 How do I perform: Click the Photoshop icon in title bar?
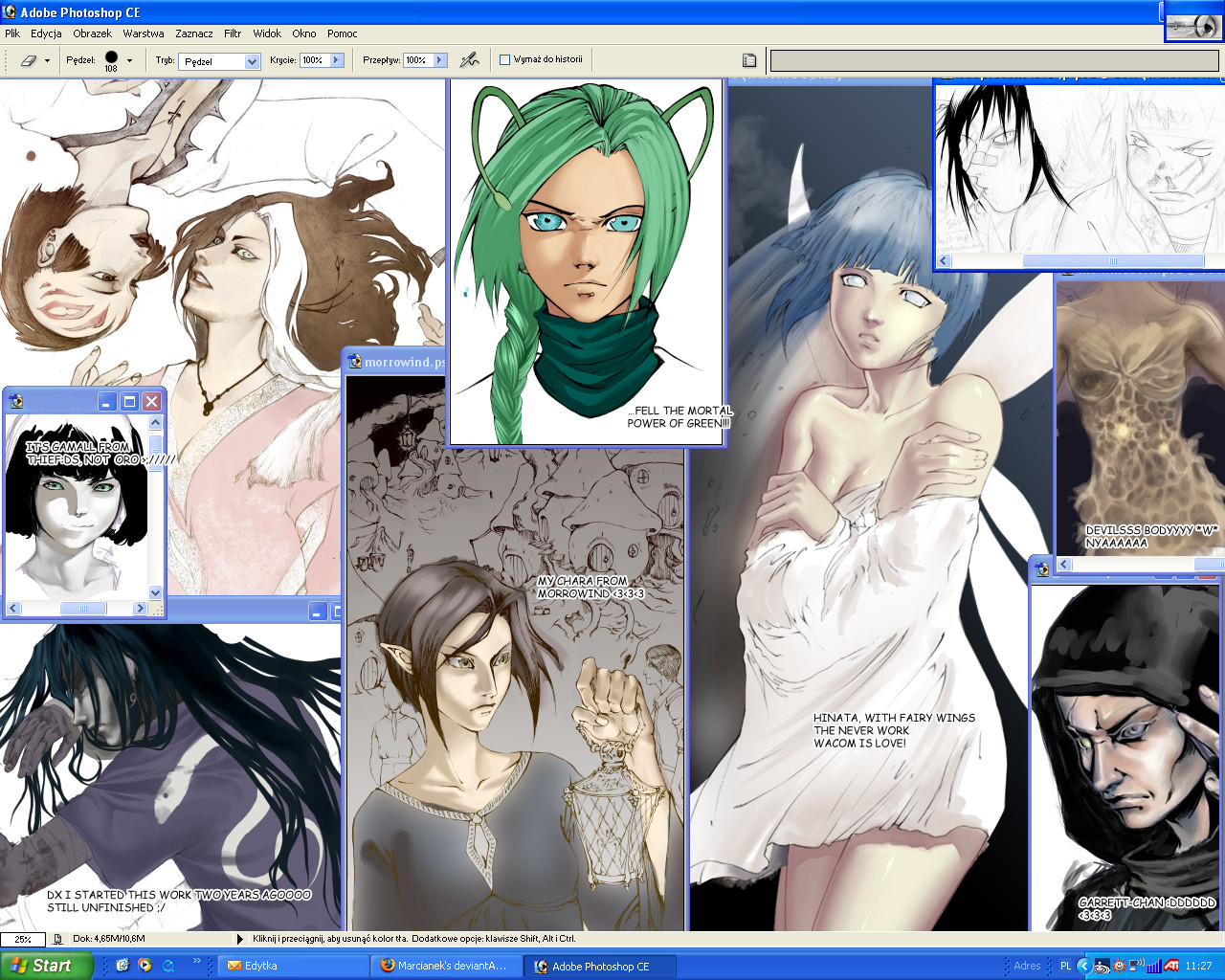[10, 11]
